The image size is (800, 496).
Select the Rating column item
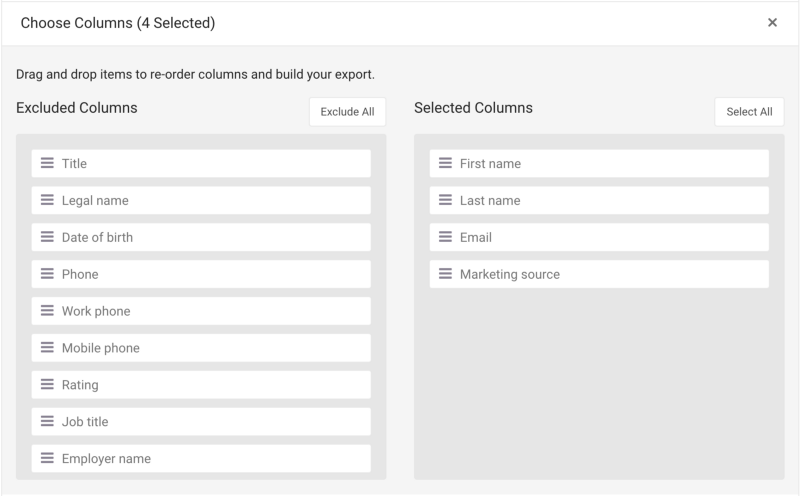[x=200, y=385]
